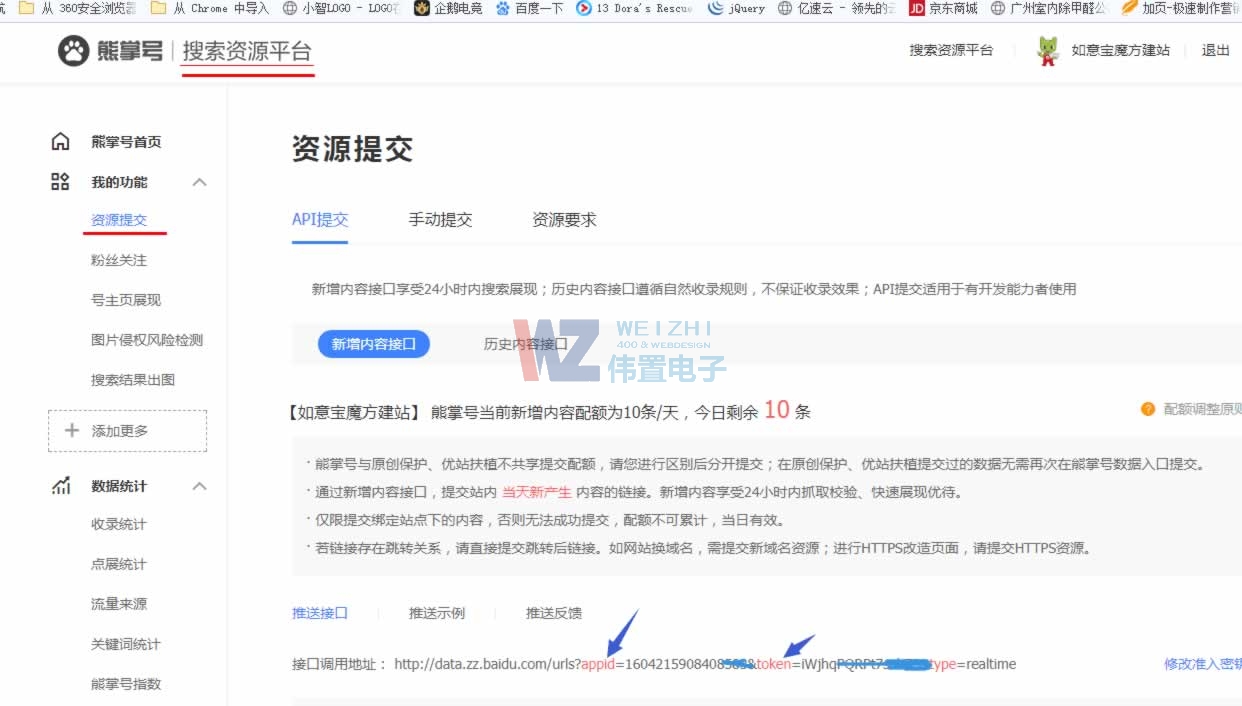The height and width of the screenshot is (706, 1242).
Task: Select the highlighted 资源提交 sidebar entry
Action: tap(126, 219)
